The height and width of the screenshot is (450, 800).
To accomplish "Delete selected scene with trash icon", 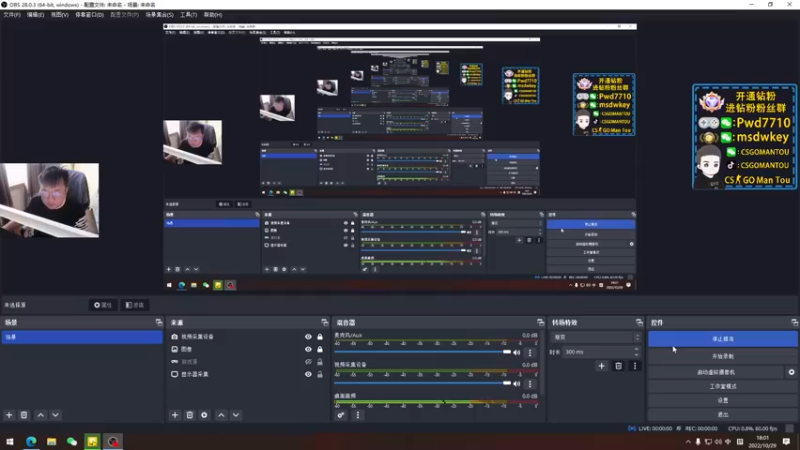I will click(24, 415).
